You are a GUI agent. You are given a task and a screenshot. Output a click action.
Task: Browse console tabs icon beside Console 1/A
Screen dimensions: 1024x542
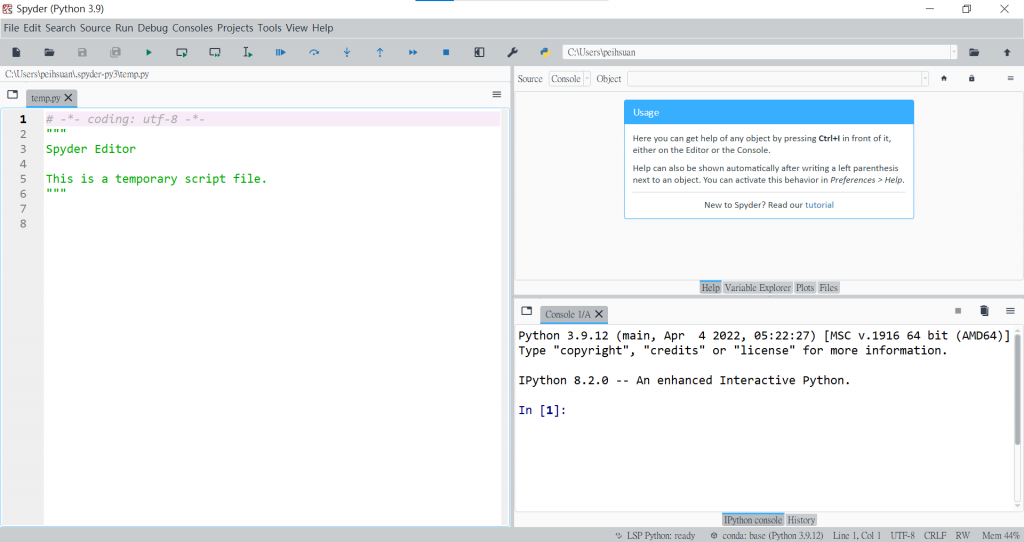(527, 311)
